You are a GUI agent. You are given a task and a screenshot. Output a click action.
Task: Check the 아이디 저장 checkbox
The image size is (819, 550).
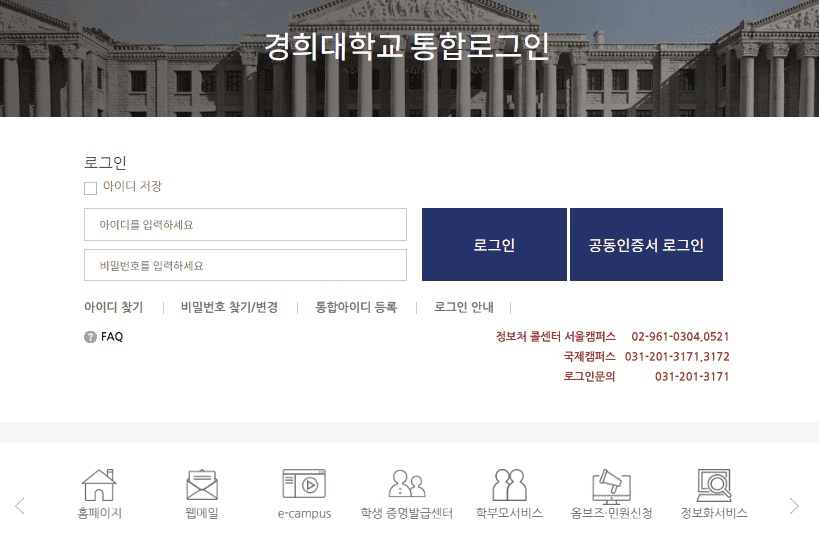90,188
